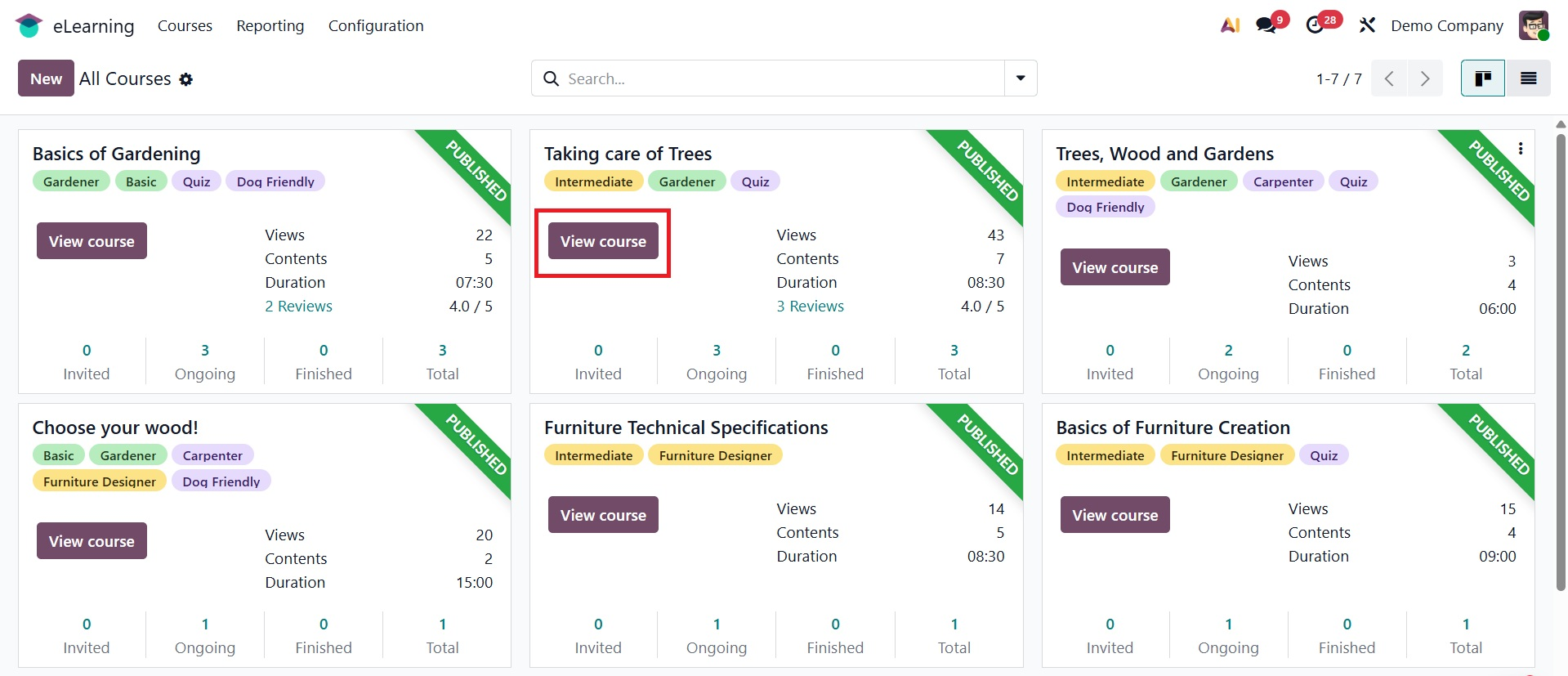Screen dimensions: 1568x676
Task: Open the Demo Company switcher
Action: [1447, 26]
